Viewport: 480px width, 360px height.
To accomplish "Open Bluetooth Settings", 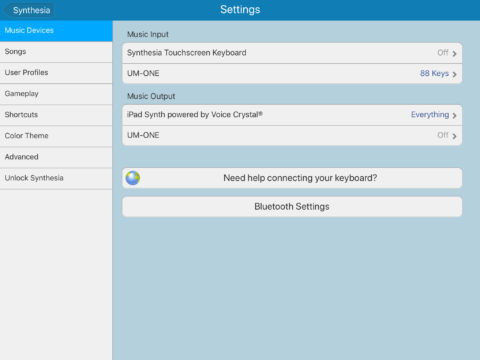I will point(292,207).
